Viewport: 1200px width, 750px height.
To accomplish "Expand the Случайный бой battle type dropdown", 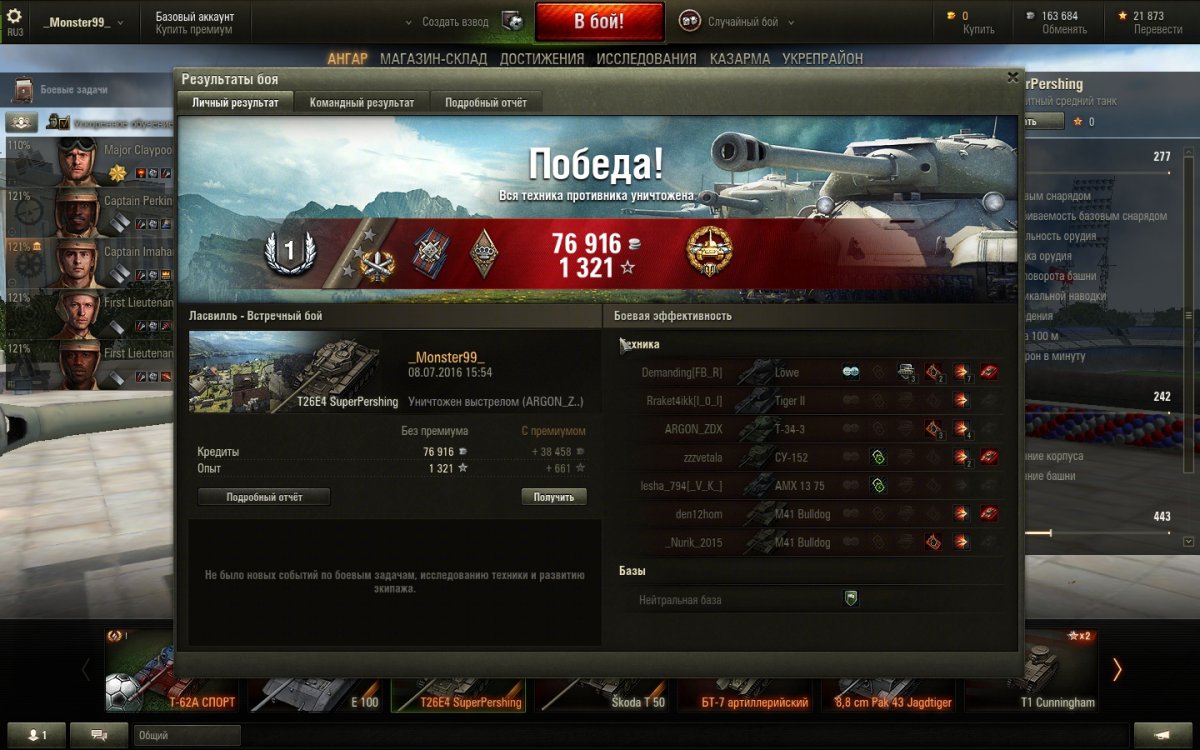I will [x=791, y=22].
